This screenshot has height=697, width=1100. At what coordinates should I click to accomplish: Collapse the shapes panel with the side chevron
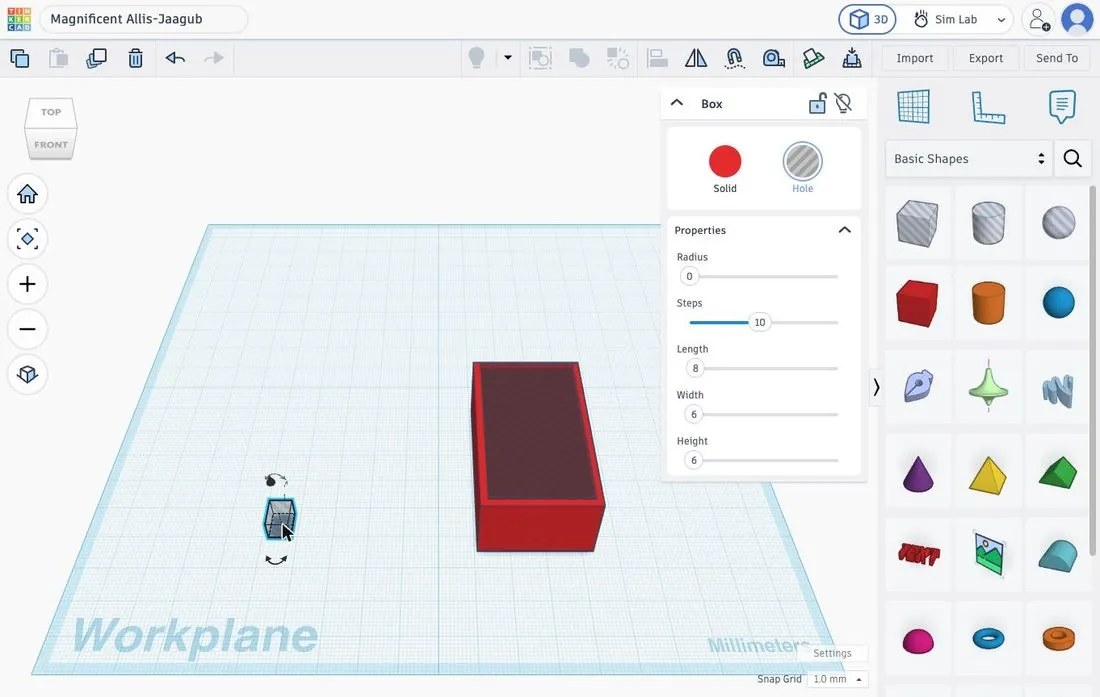[x=876, y=387]
